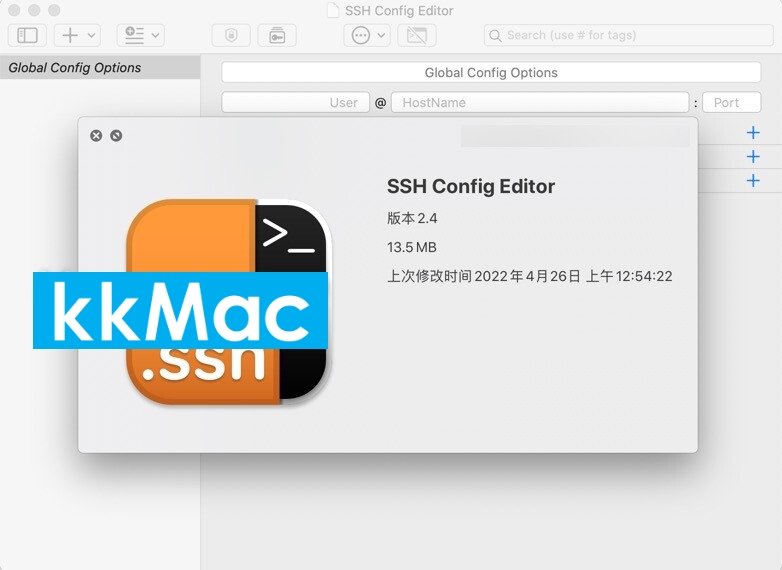782x570 pixels.
Task: Click the 上次修改时间 2022年4月26日 text
Action: (x=530, y=276)
